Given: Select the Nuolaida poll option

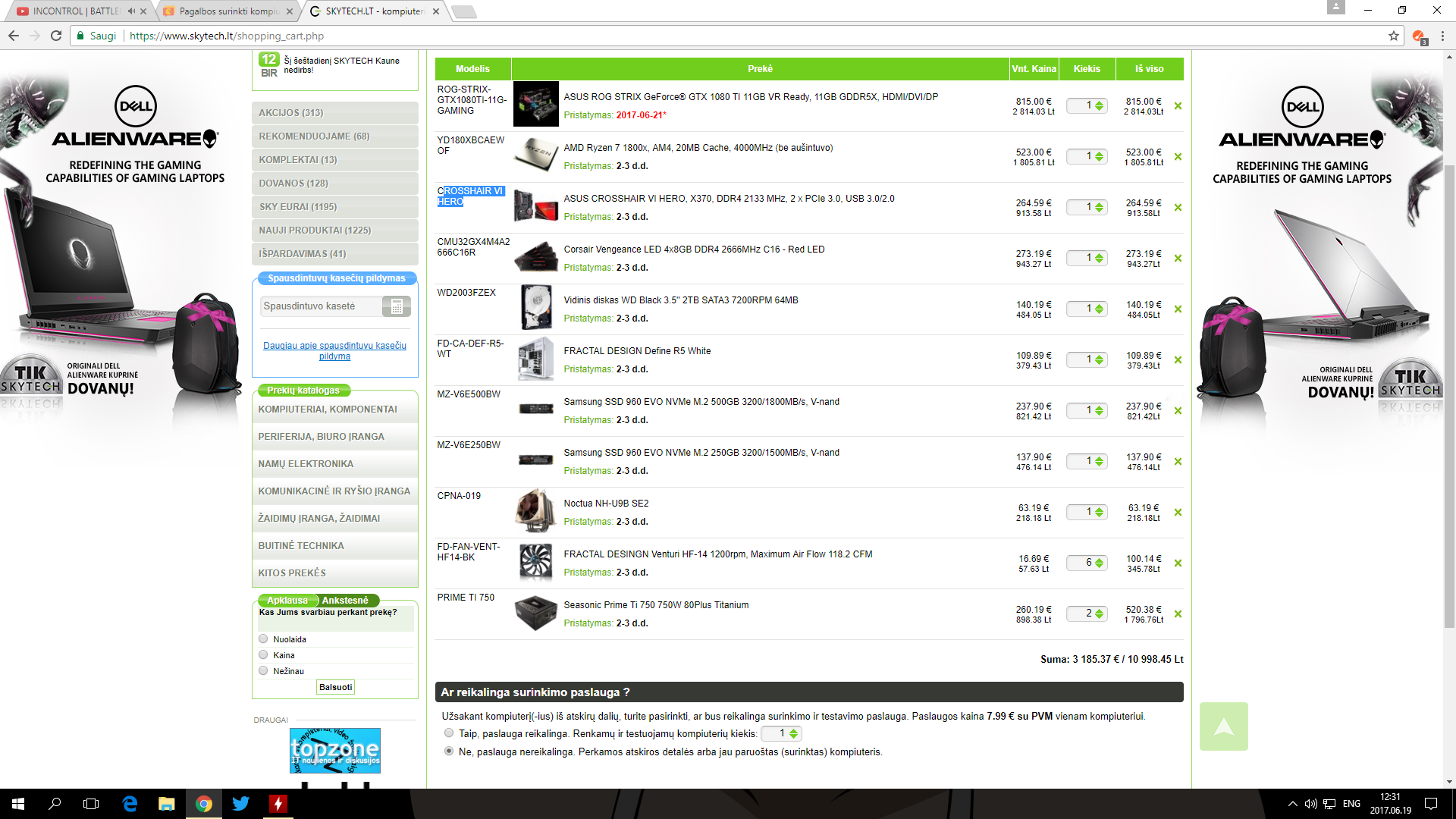Looking at the screenshot, I should 263,639.
